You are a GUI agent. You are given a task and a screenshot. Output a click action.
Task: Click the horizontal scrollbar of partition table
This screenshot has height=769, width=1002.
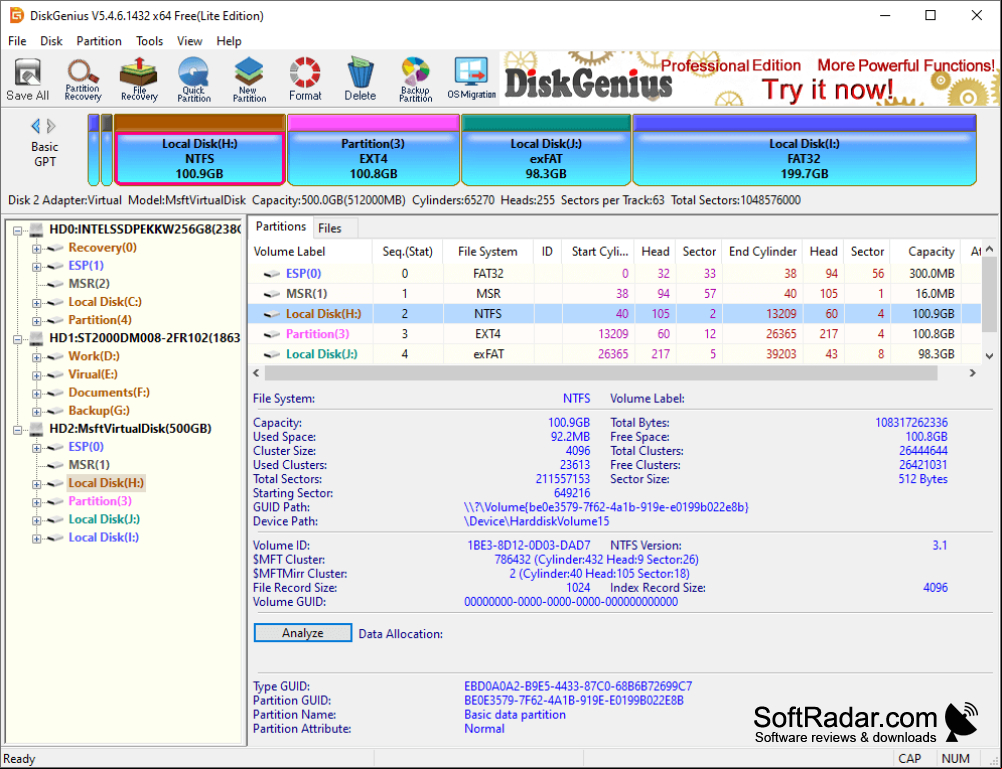[601, 373]
